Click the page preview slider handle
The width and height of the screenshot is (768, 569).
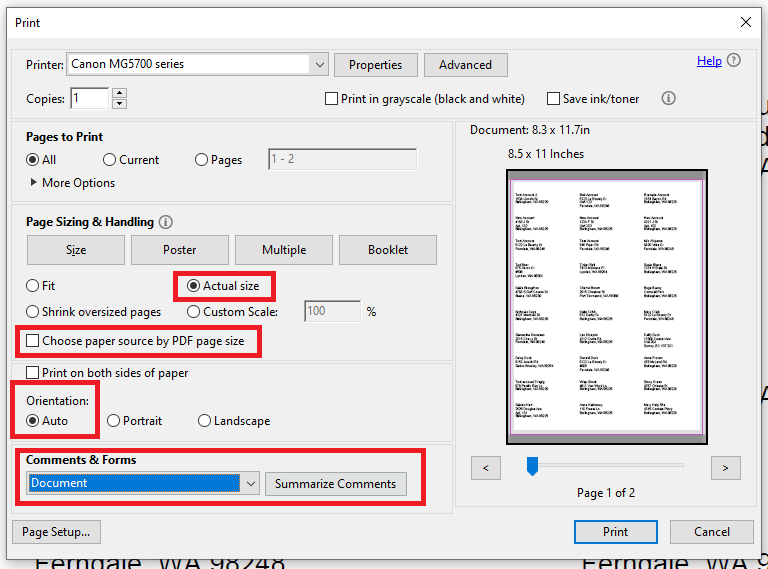[x=533, y=465]
